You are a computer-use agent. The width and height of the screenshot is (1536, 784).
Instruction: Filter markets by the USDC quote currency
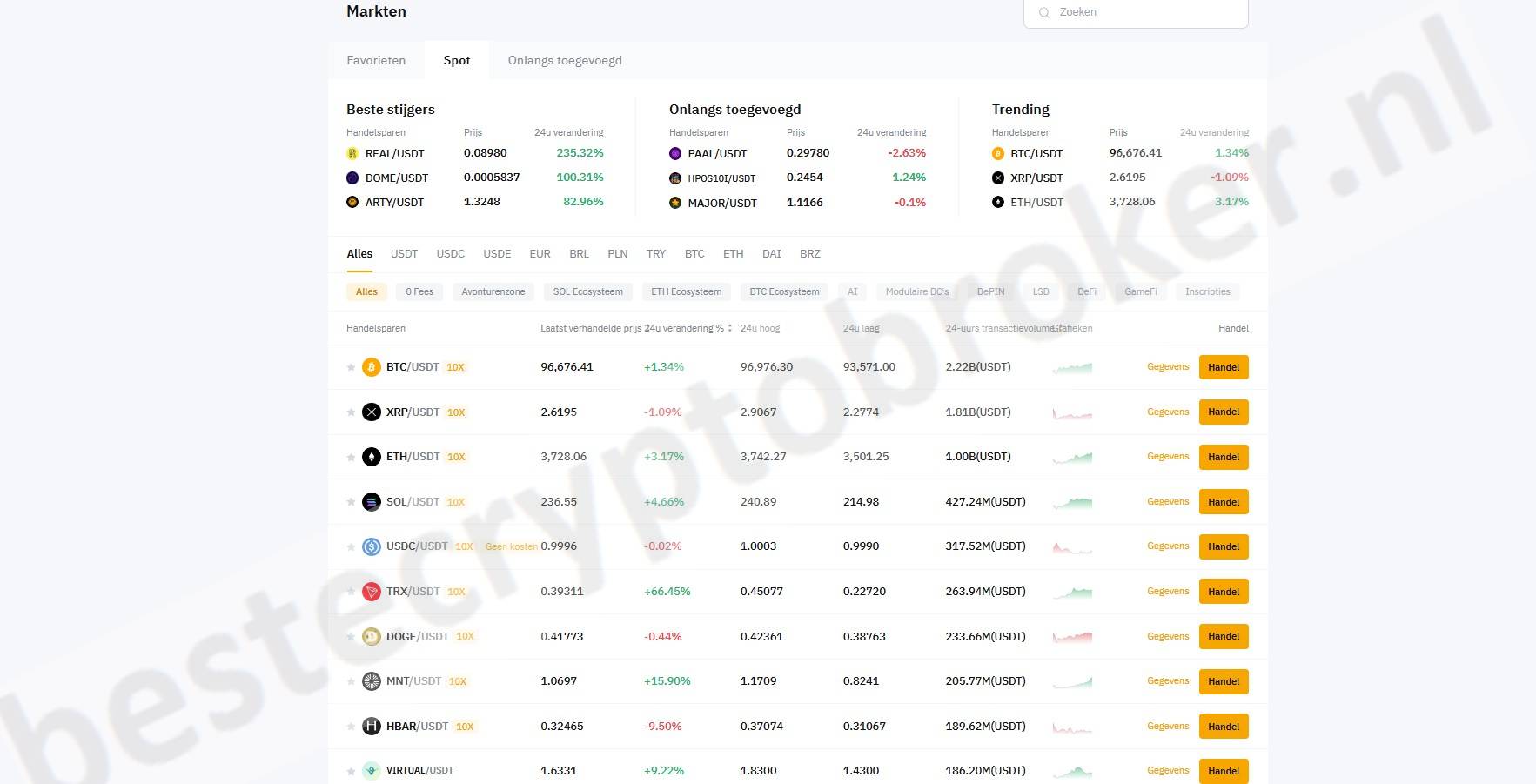pyautogui.click(x=450, y=254)
